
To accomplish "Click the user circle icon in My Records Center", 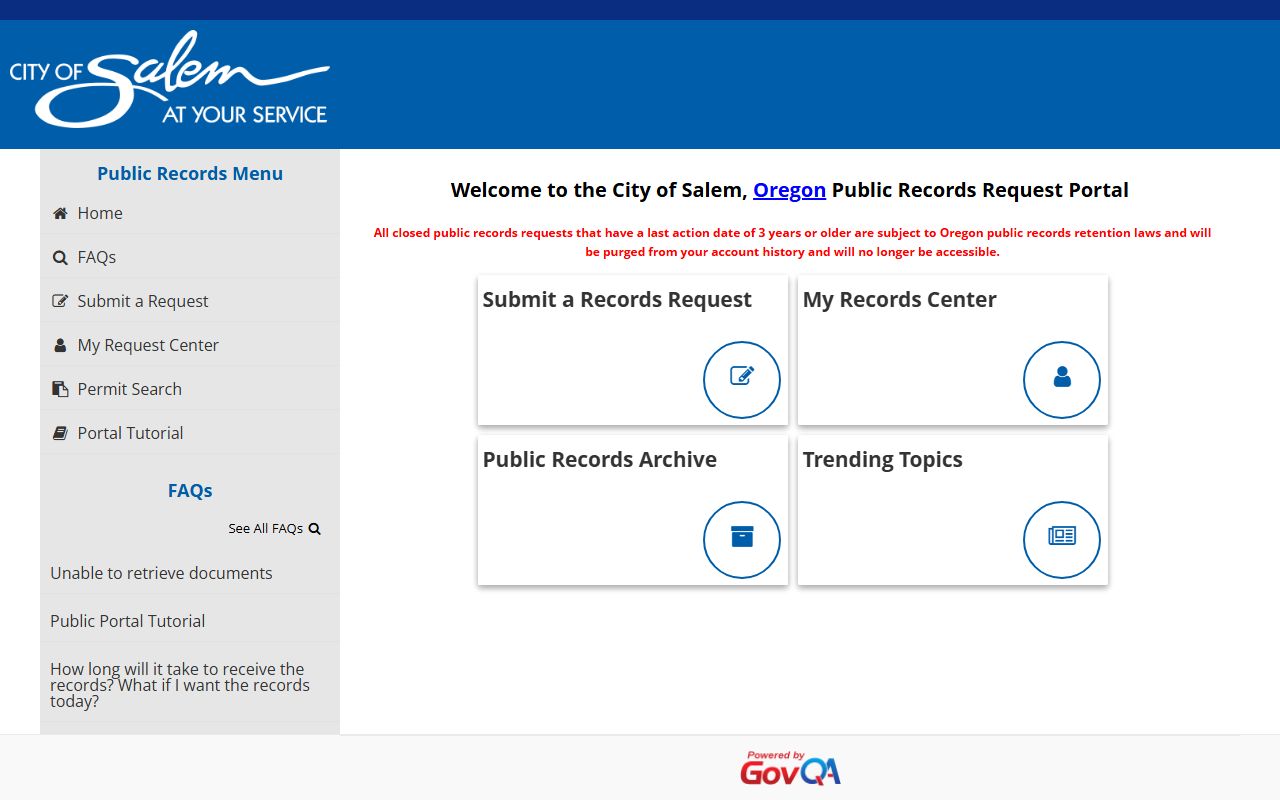I will click(1062, 380).
